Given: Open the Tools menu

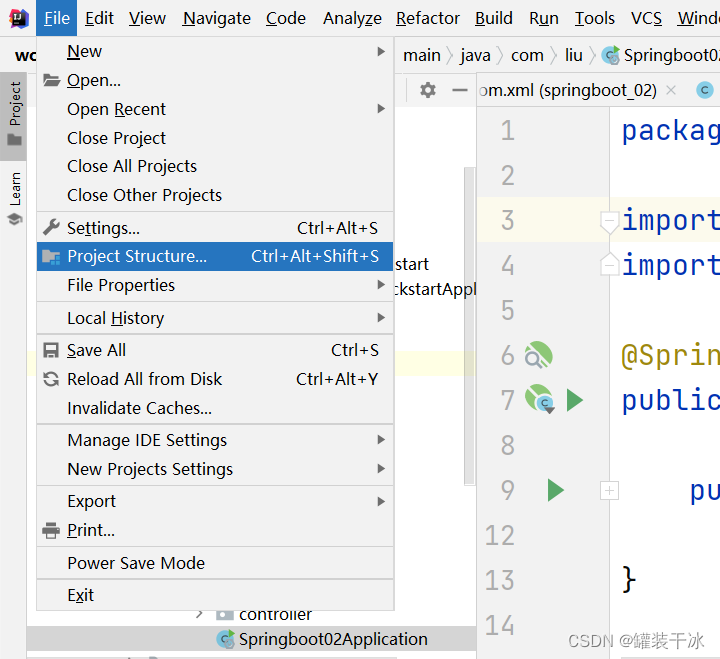Looking at the screenshot, I should point(595,18).
